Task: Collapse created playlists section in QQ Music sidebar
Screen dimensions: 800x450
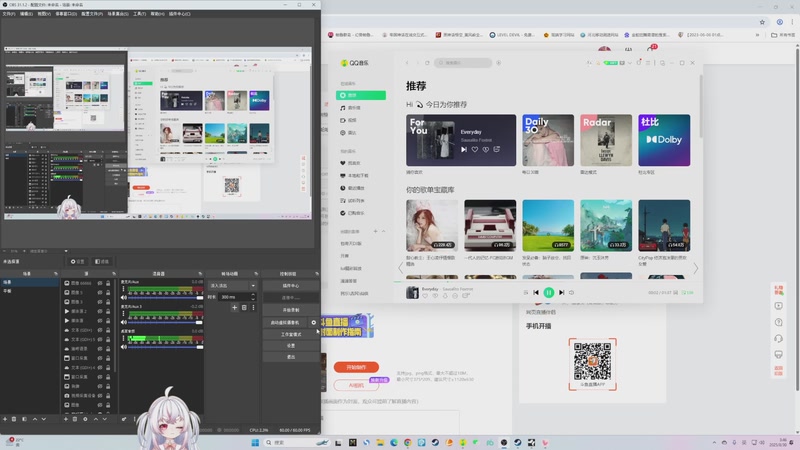Action: point(384,231)
